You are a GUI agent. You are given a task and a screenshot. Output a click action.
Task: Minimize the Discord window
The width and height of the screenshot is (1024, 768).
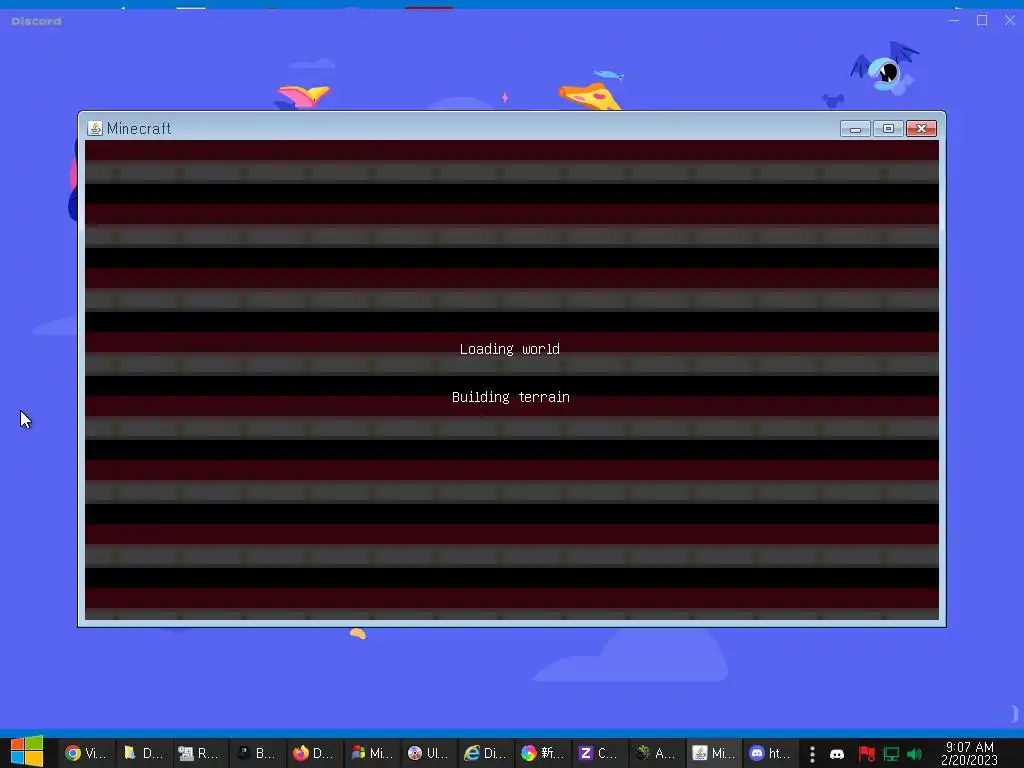(954, 20)
